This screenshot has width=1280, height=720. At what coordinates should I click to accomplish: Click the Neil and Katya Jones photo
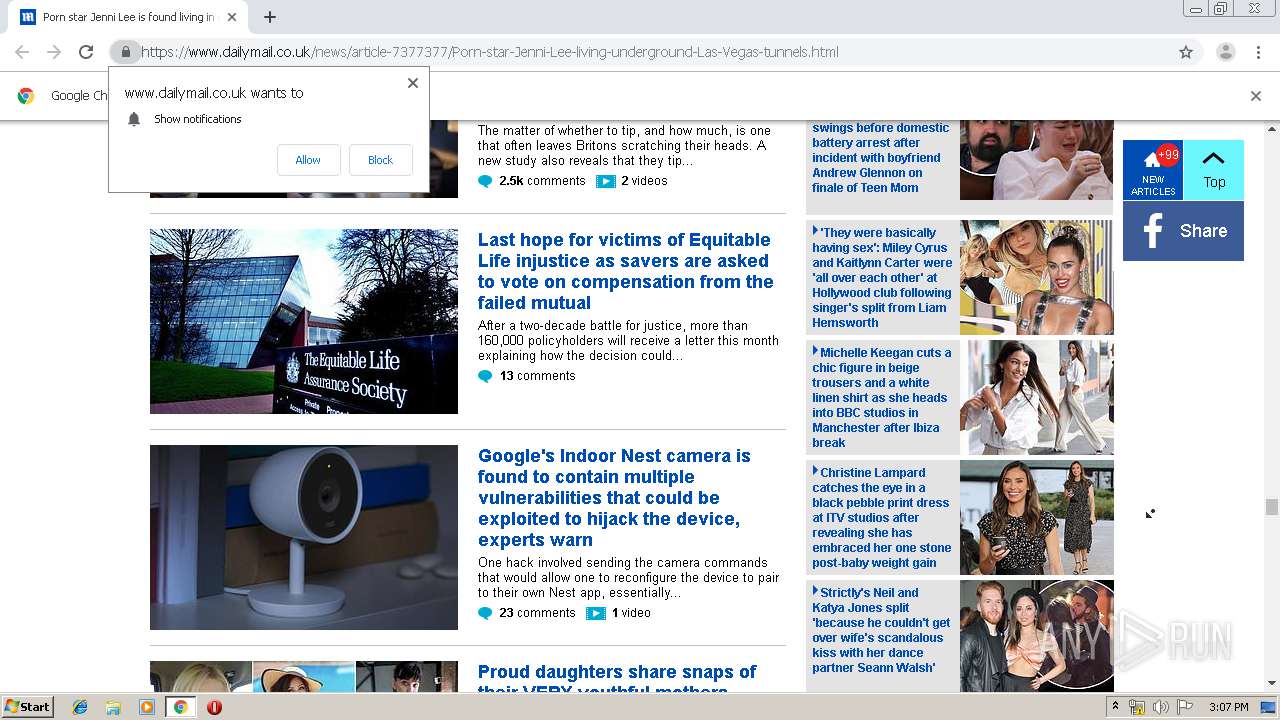pyautogui.click(x=1036, y=636)
